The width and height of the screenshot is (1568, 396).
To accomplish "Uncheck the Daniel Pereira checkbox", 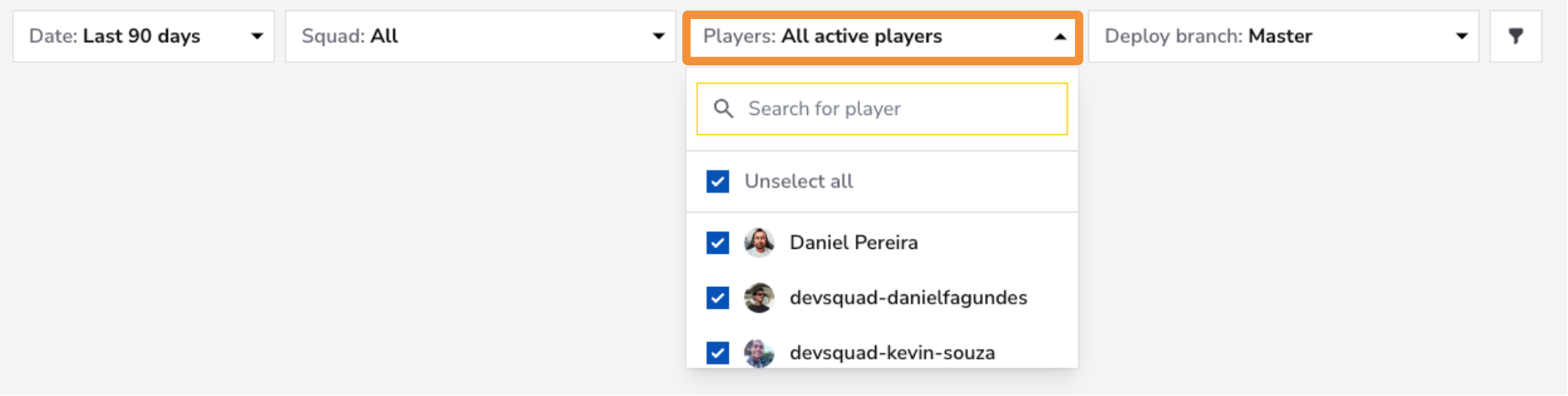I will pyautogui.click(x=718, y=242).
